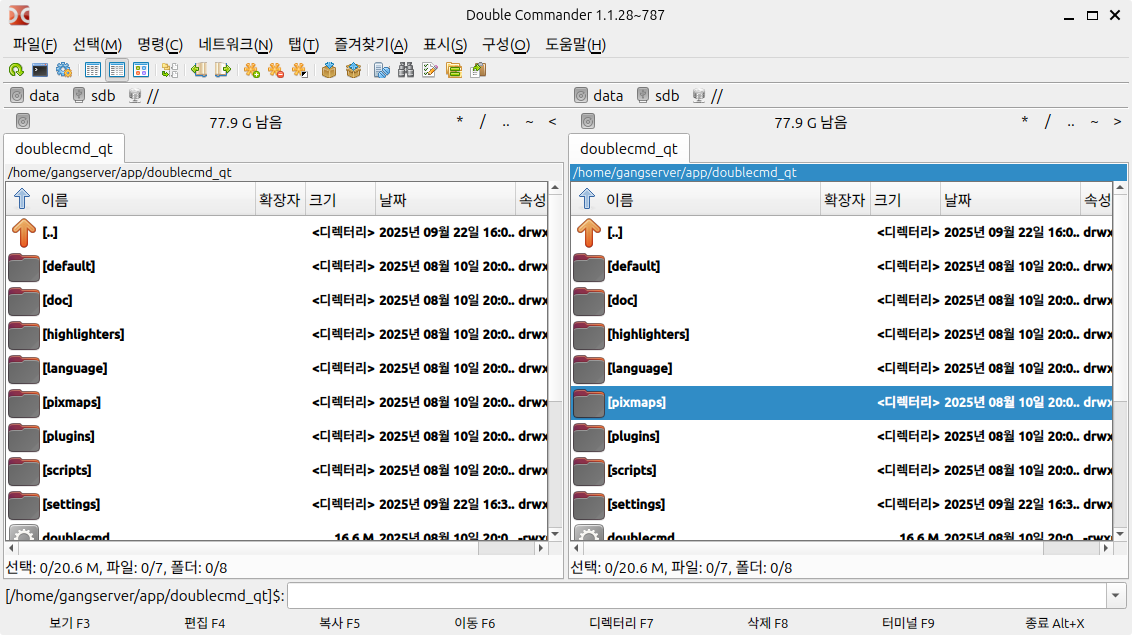This screenshot has height=635, width=1132.
Task: Click the document-and-globe toolbar icon
Action: point(381,70)
